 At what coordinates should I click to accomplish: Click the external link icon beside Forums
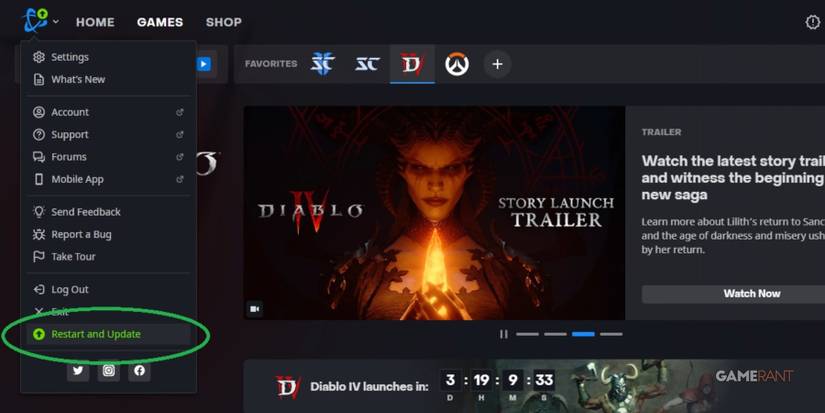179,157
